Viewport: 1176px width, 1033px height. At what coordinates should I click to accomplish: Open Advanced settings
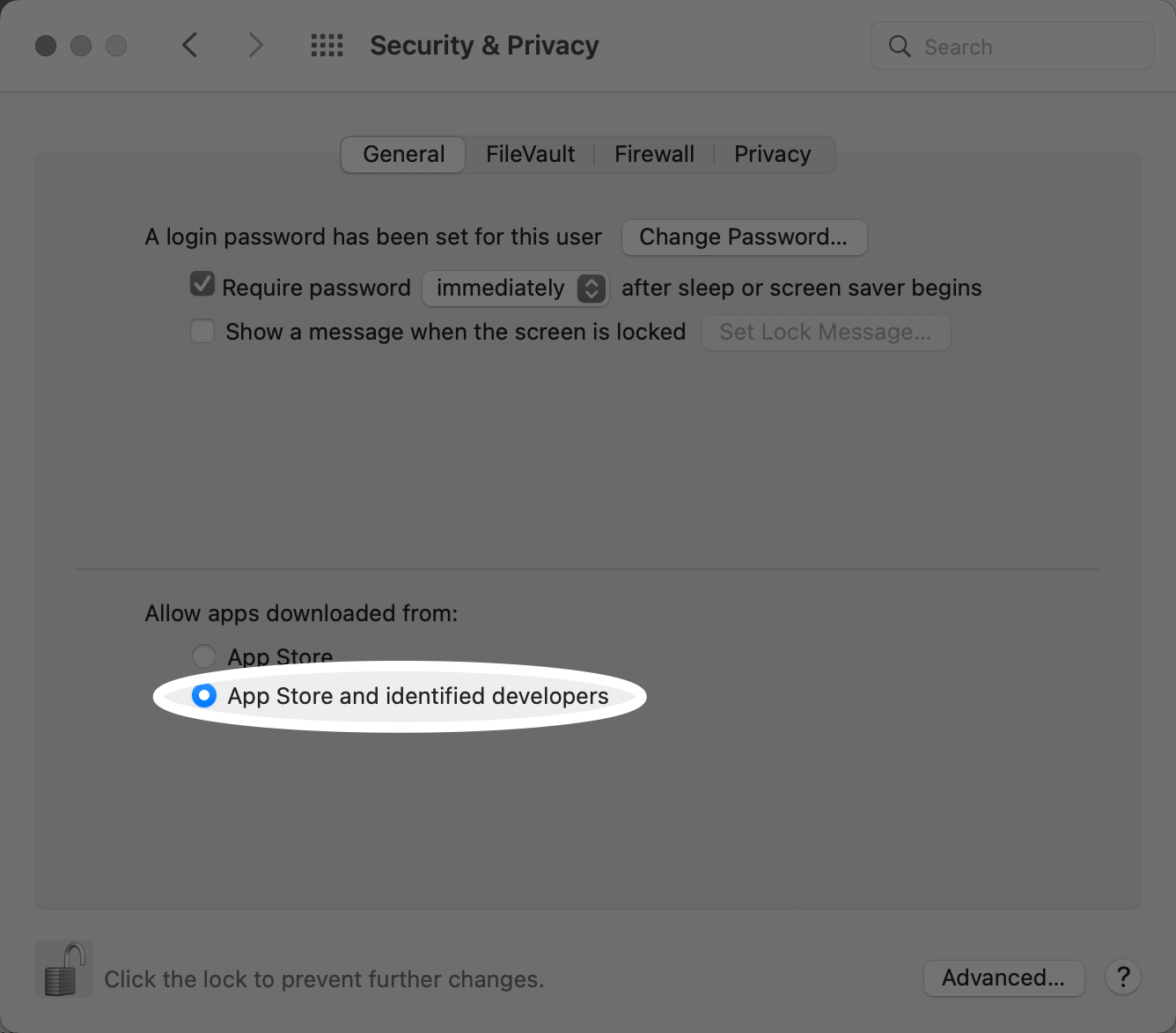(1003, 978)
